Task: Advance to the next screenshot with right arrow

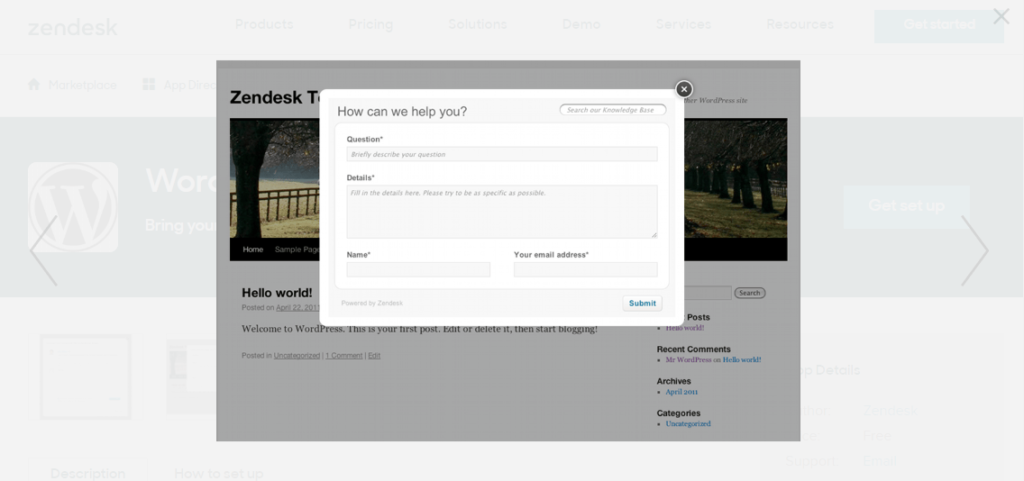Action: click(x=975, y=251)
